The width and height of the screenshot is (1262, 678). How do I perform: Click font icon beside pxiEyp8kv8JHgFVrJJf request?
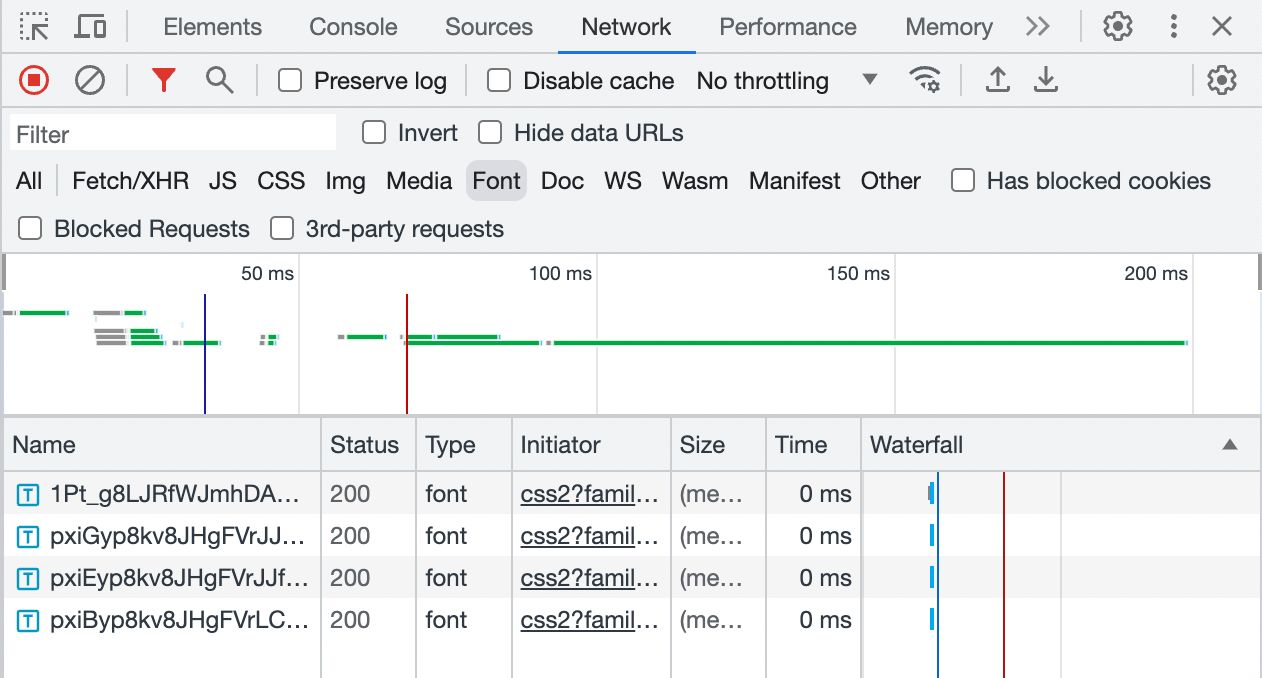coord(28,578)
